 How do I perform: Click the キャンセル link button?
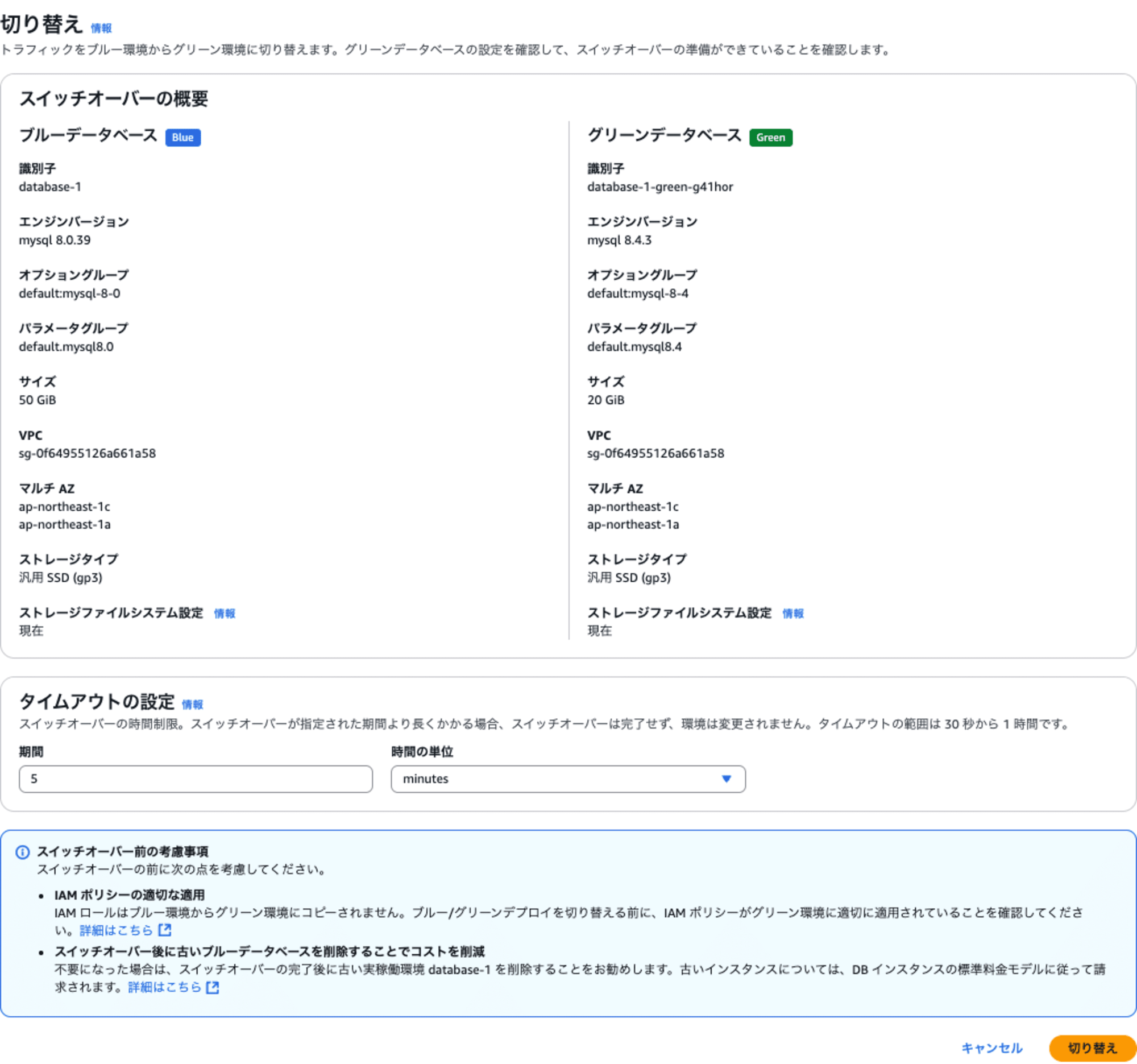click(991, 1048)
